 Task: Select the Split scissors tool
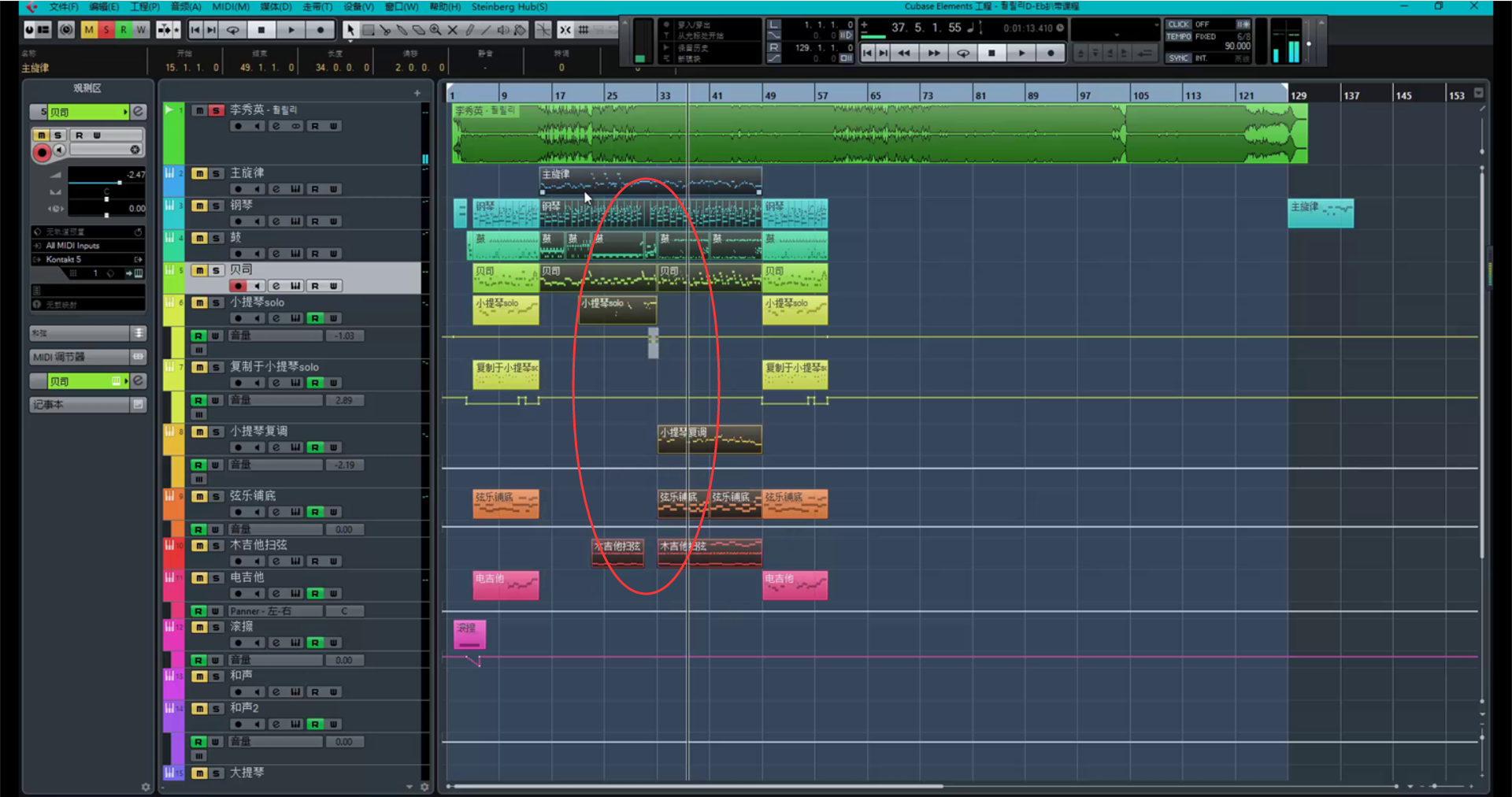click(385, 30)
